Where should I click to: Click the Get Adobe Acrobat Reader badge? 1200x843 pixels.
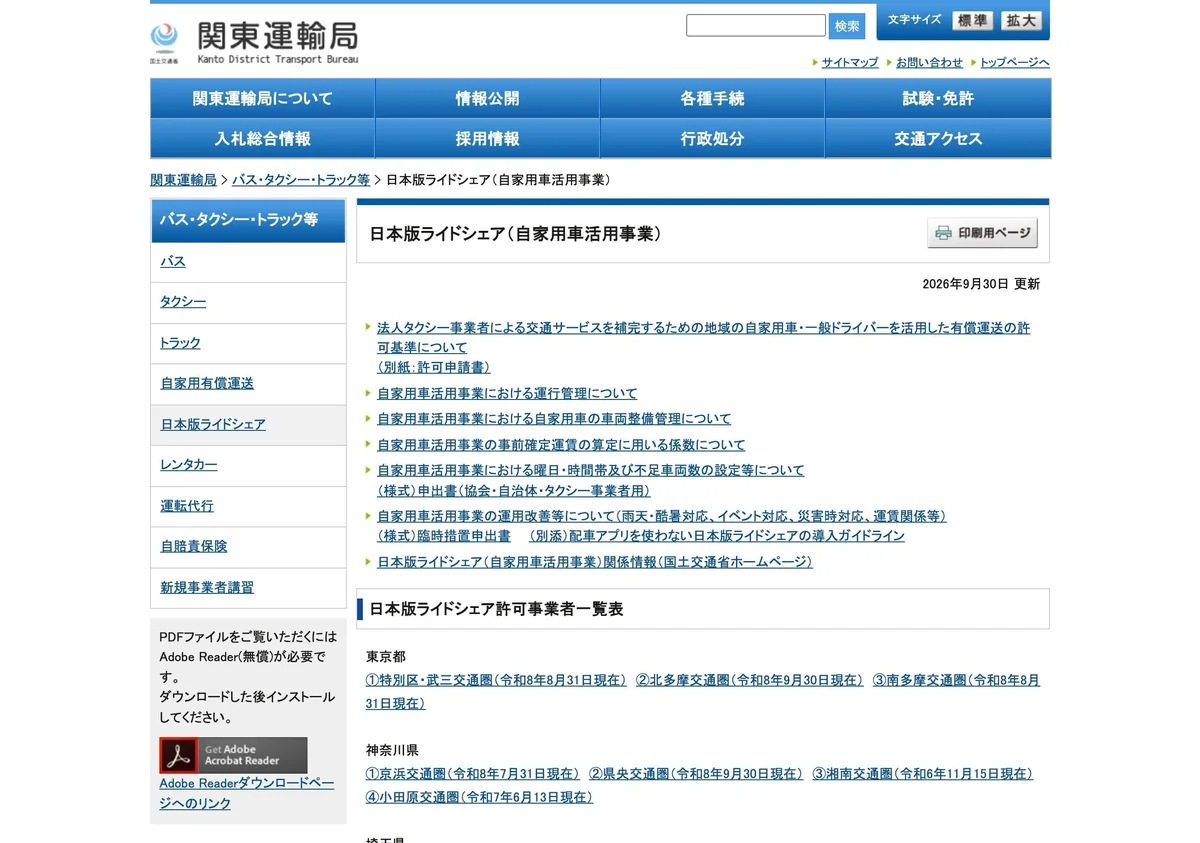(233, 755)
